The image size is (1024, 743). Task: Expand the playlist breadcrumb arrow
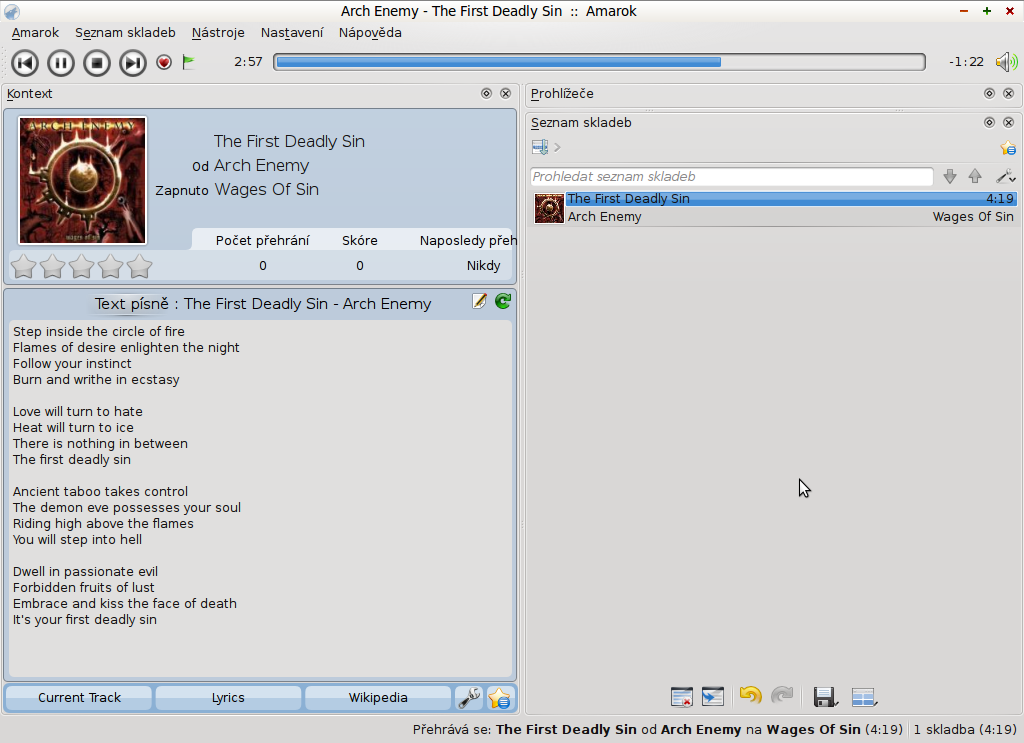[x=557, y=148]
